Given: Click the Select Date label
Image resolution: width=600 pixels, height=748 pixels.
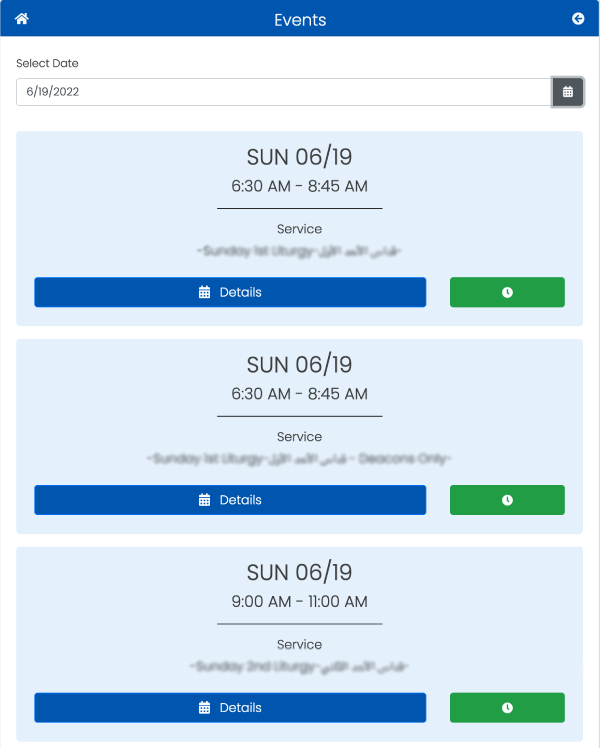Looking at the screenshot, I should pyautogui.click(x=47, y=63).
